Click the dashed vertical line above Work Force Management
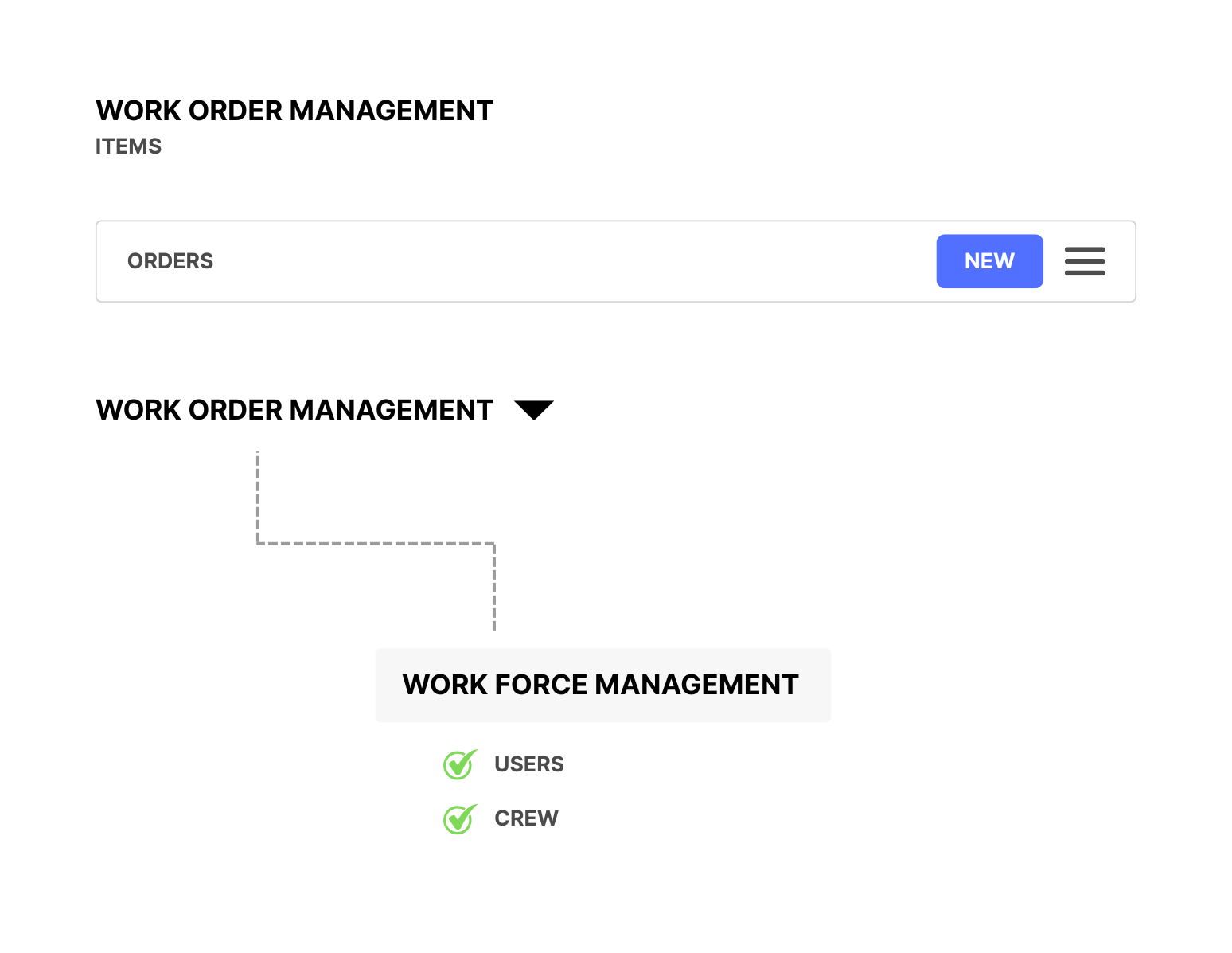The height and width of the screenshot is (953, 1232). [494, 587]
